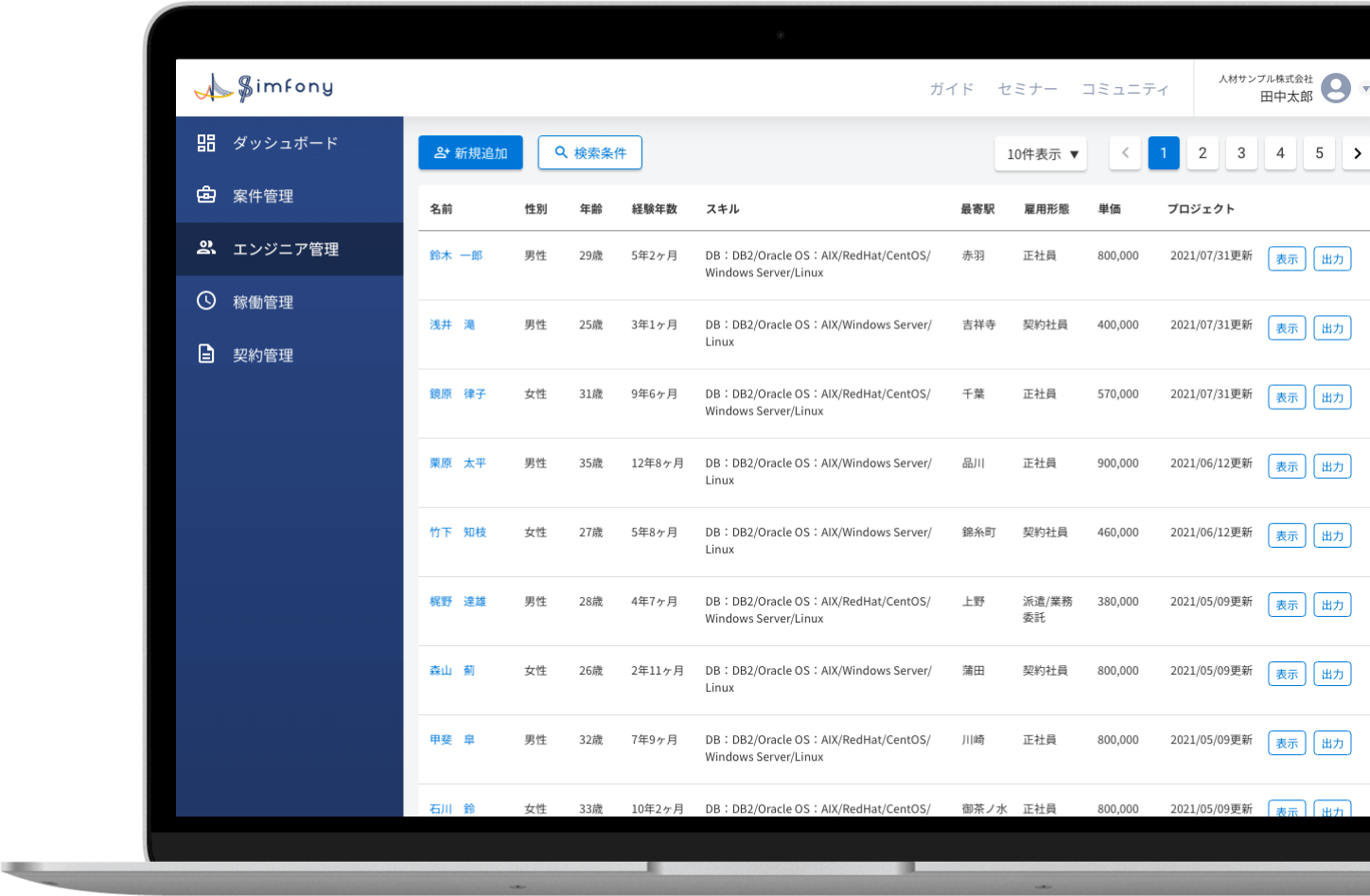Go to next page via the chevron
This screenshot has width=1370, height=896.
point(1357,152)
